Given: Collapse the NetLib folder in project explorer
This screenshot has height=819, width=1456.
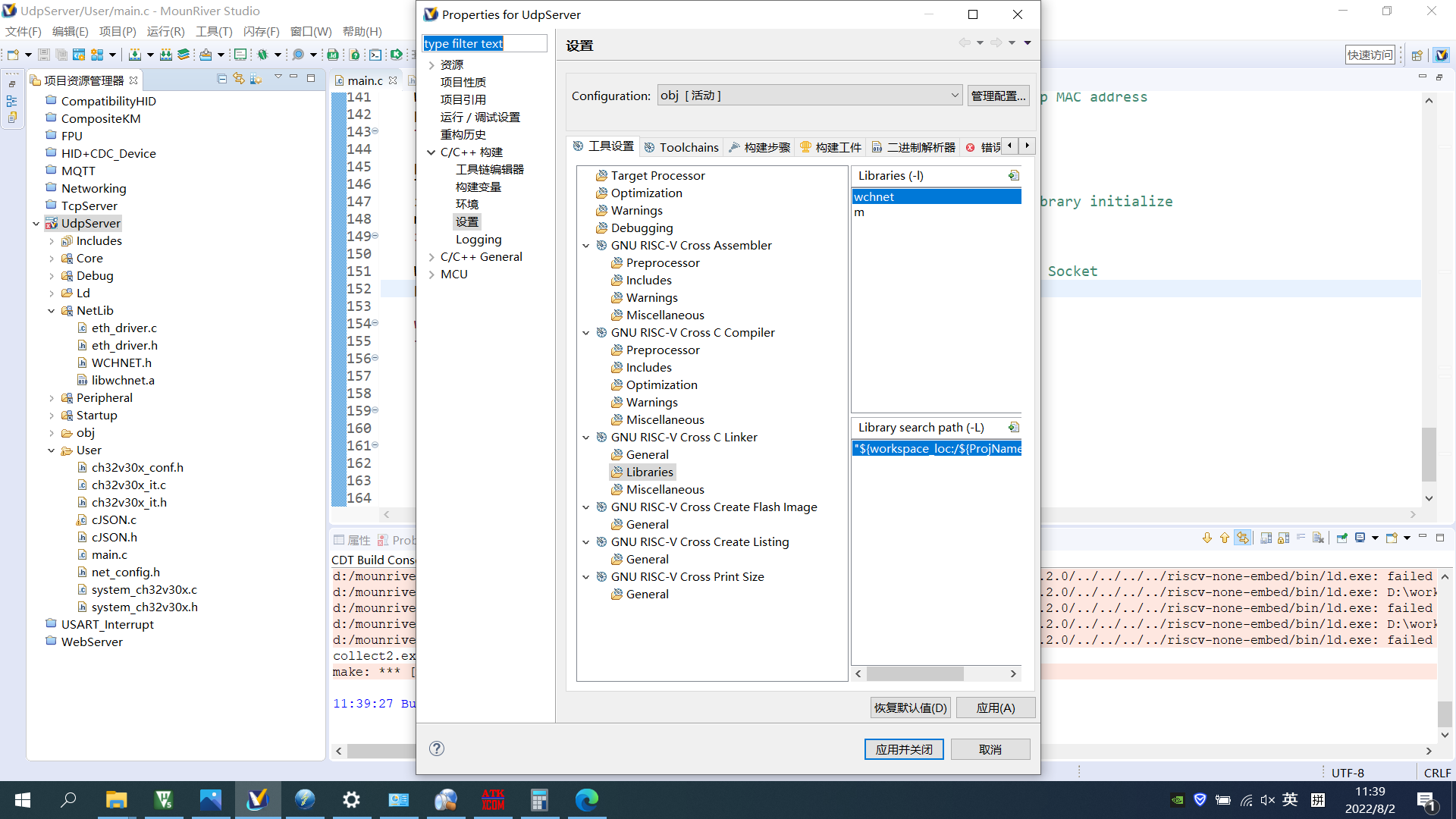Looking at the screenshot, I should tap(52, 311).
